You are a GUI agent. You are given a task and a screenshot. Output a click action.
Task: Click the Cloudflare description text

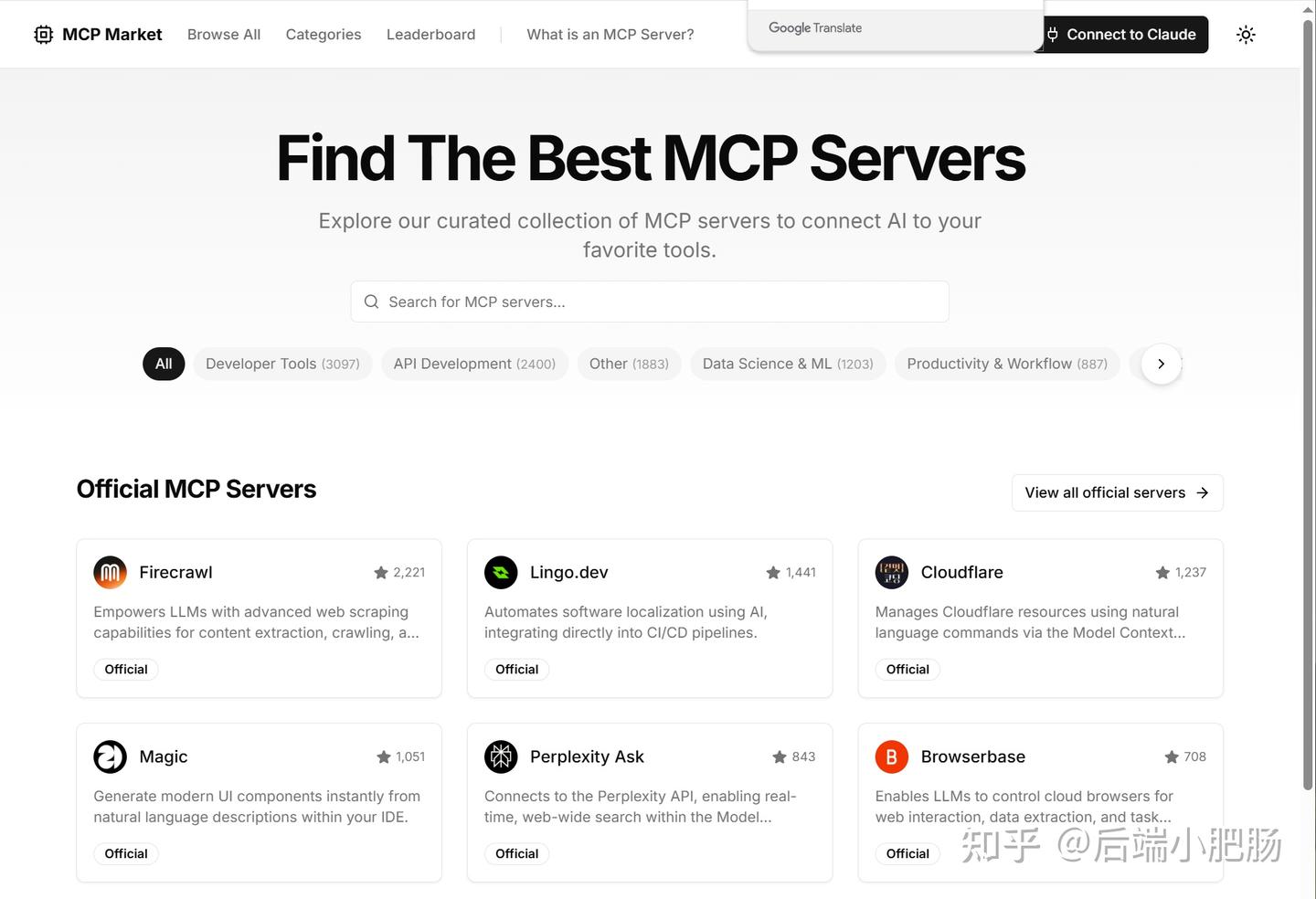point(1030,622)
